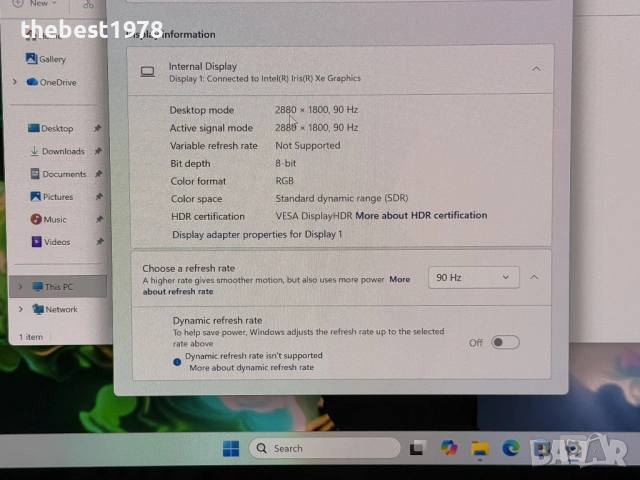
Task: Click the blue info icon near dynamic refresh
Action: 177,362
